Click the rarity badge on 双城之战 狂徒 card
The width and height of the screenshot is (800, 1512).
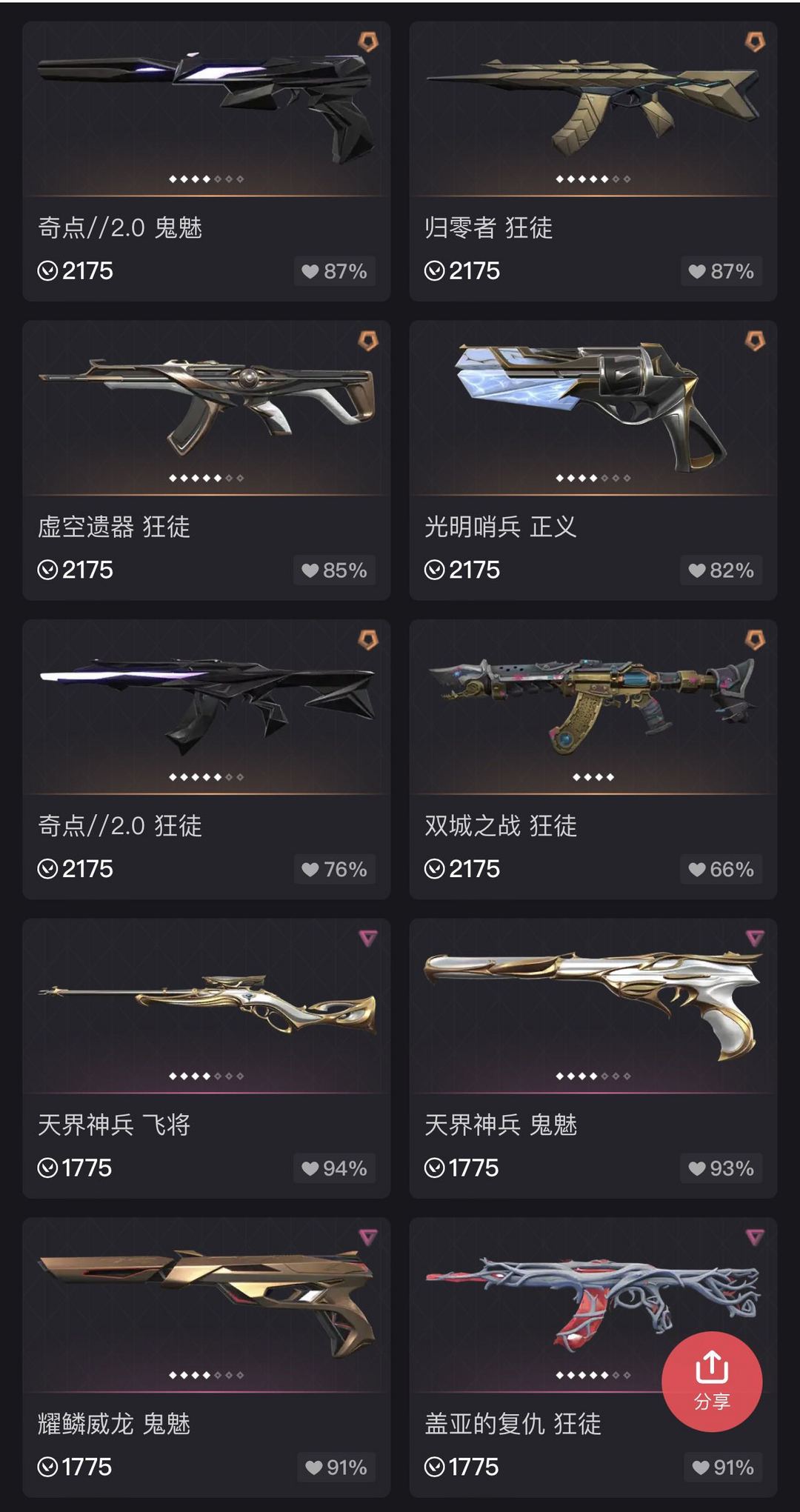tap(755, 639)
